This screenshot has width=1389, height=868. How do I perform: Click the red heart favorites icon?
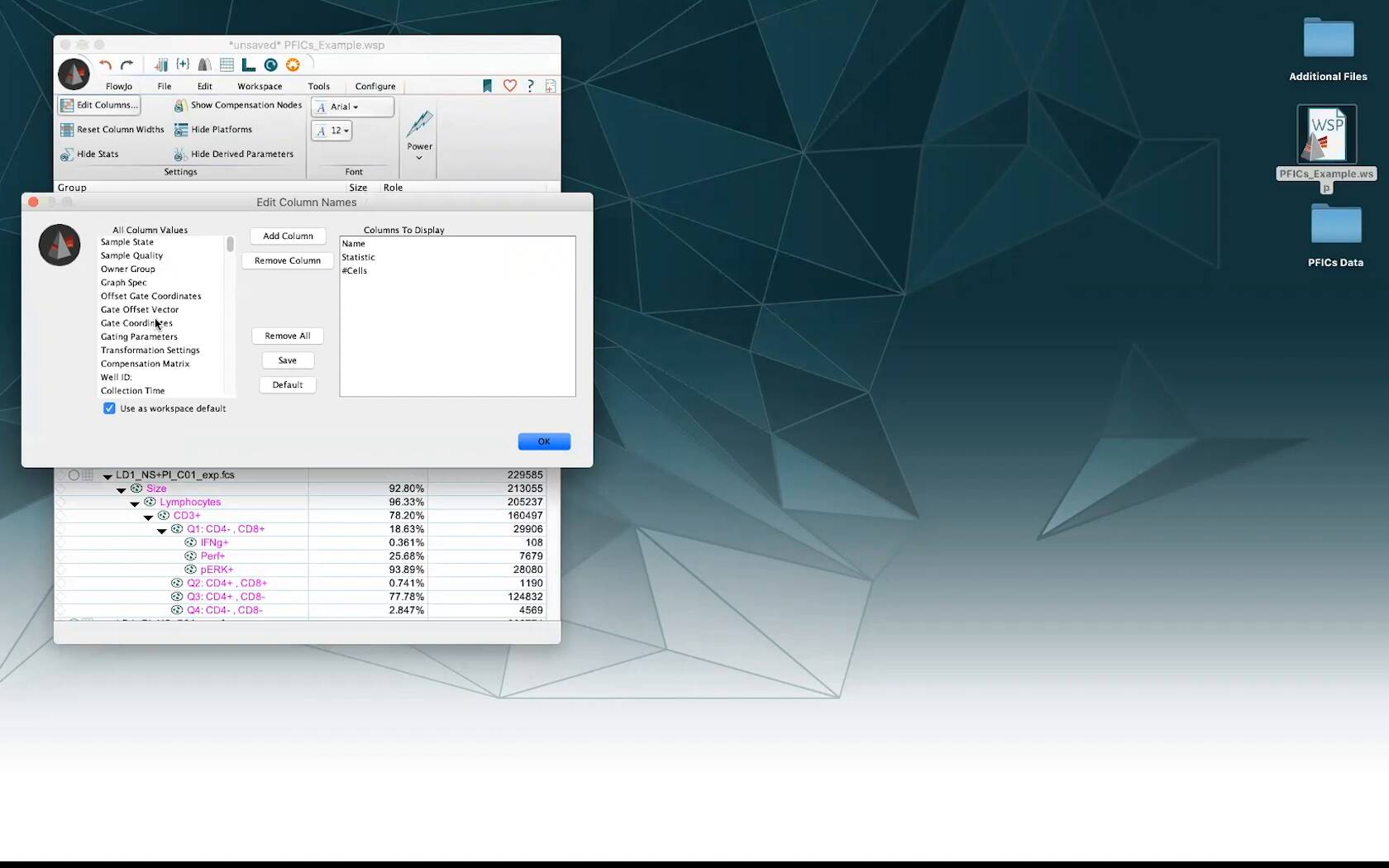(x=510, y=86)
